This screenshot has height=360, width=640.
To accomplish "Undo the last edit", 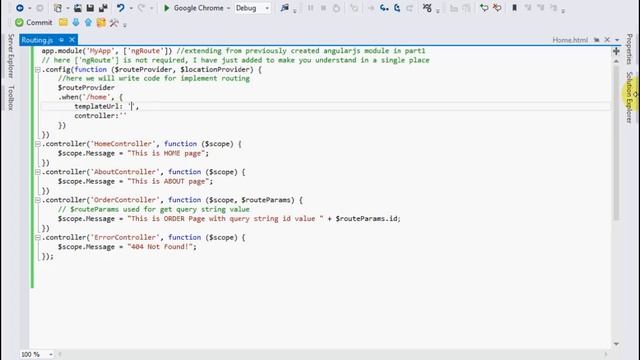I will 120,8.
